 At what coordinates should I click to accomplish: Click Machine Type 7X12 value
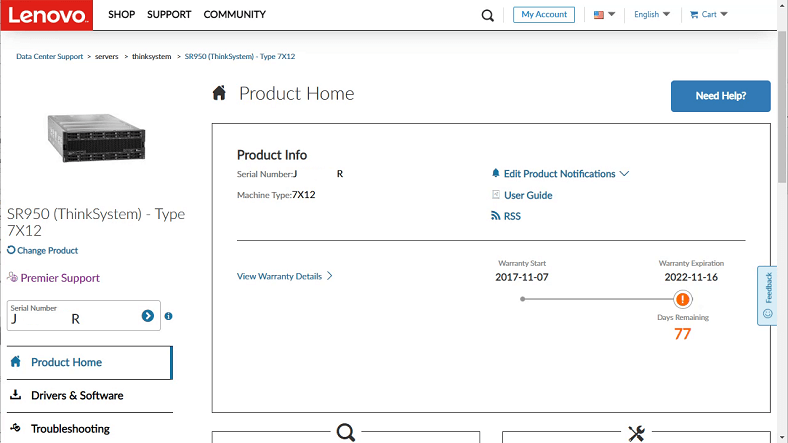pos(304,195)
